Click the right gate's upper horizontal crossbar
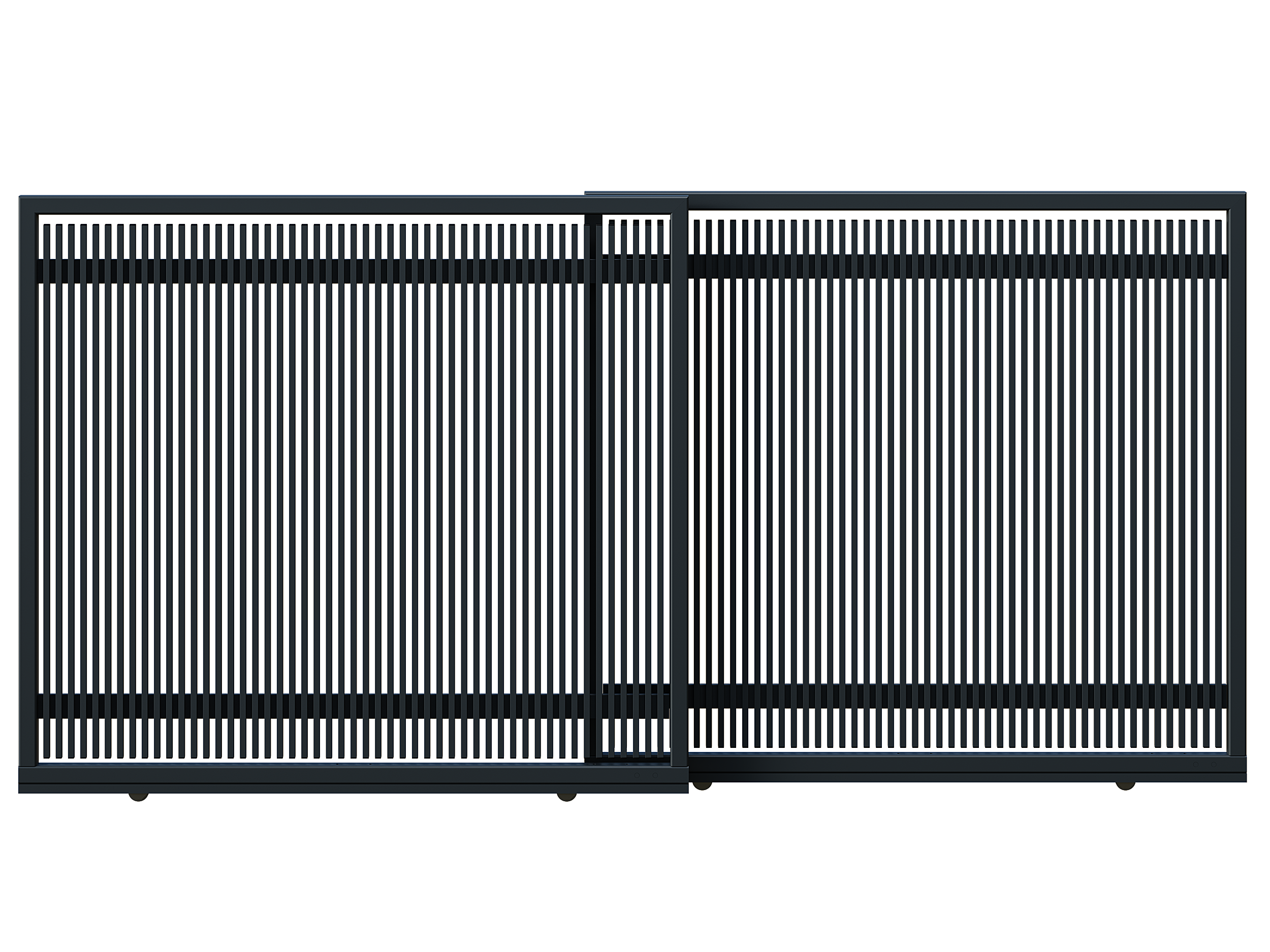Viewport: 1270px width, 952px height. click(959, 266)
